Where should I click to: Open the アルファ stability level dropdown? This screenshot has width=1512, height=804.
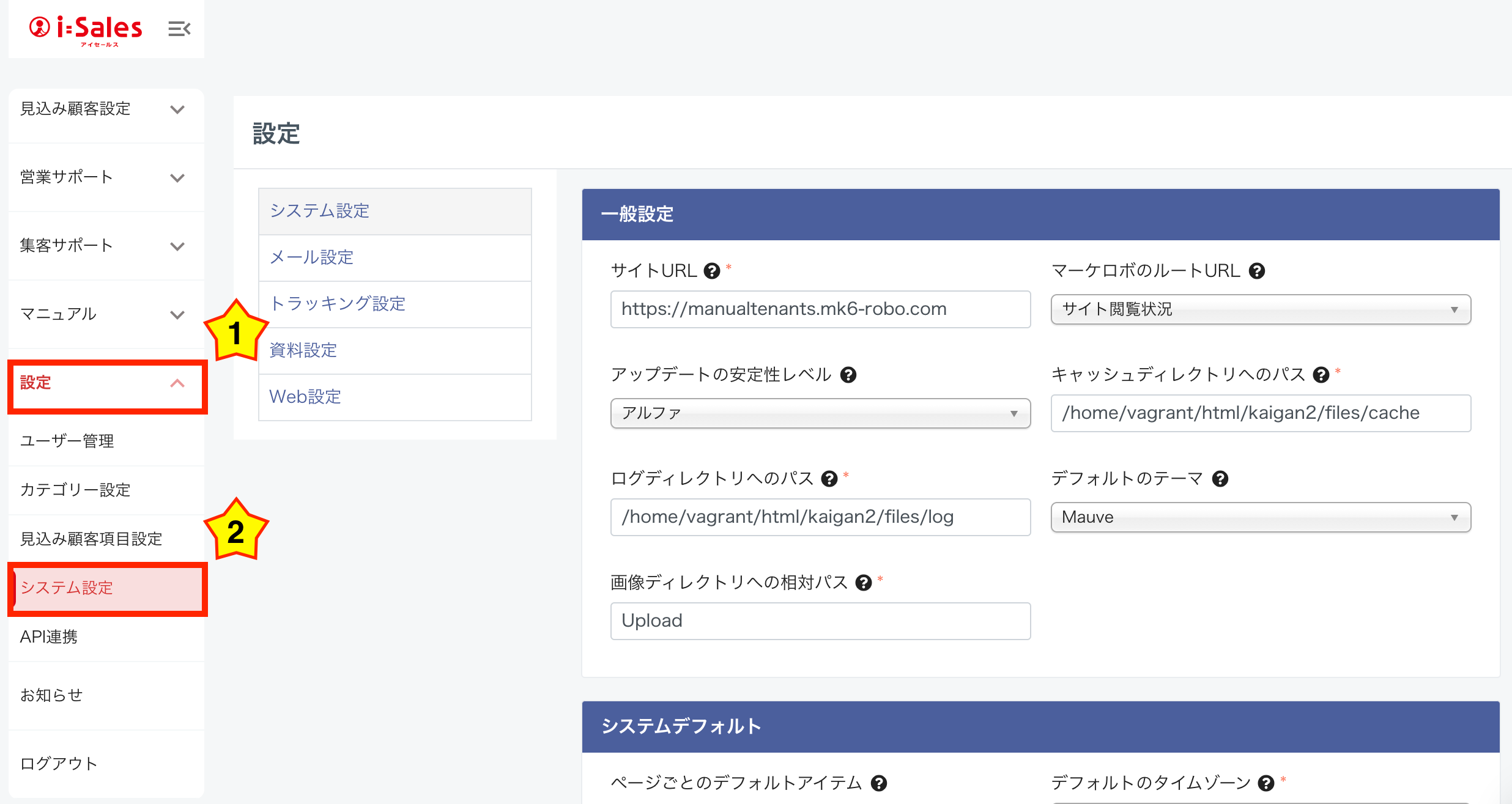(820, 413)
